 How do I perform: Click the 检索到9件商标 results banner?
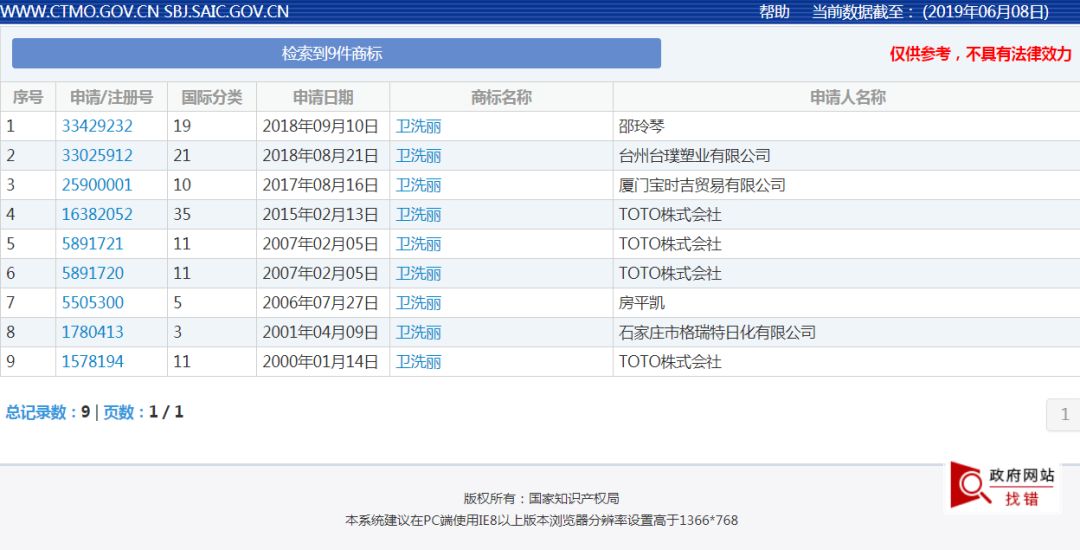pos(336,54)
